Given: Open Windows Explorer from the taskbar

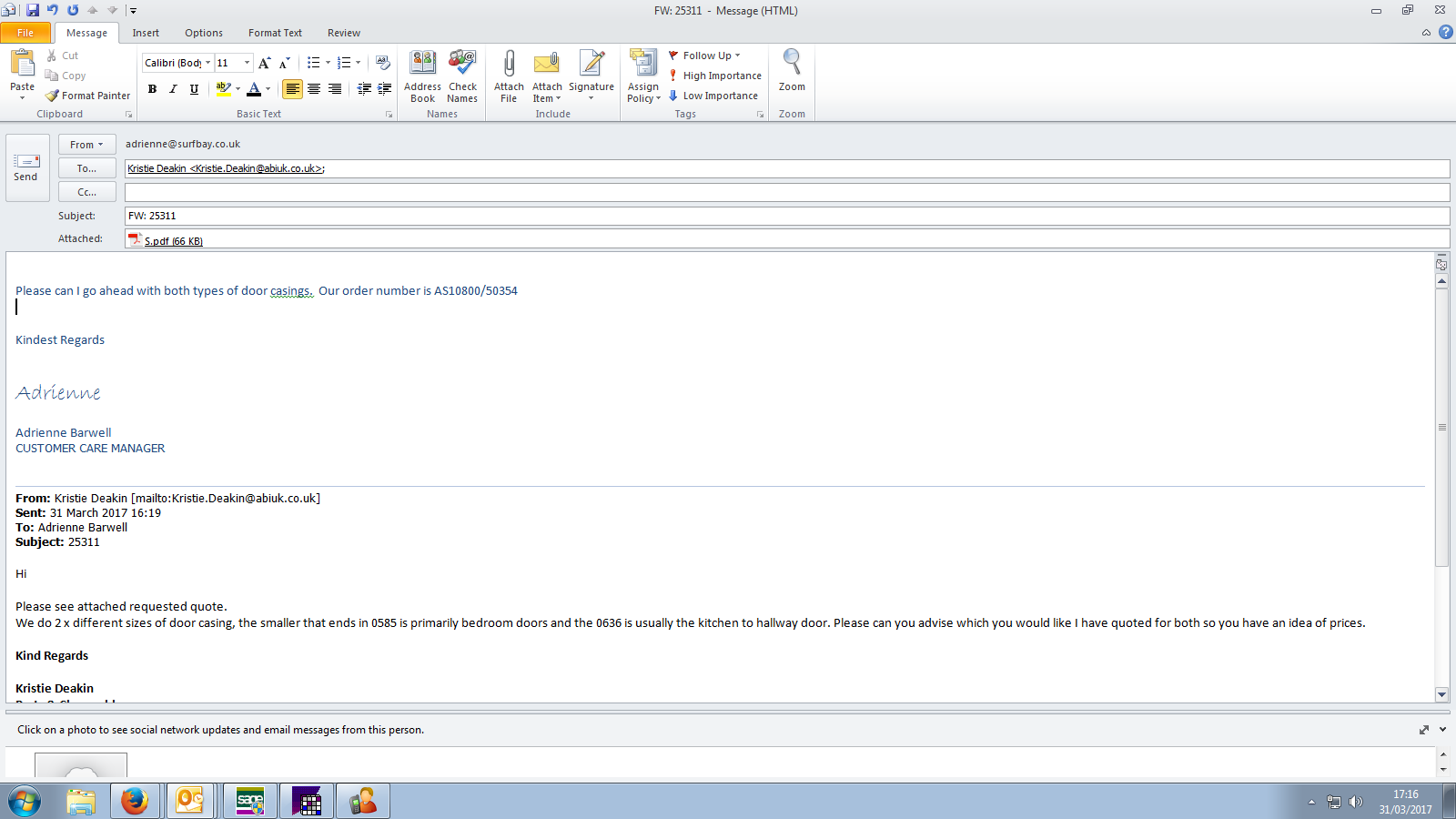Looking at the screenshot, I should [x=81, y=801].
